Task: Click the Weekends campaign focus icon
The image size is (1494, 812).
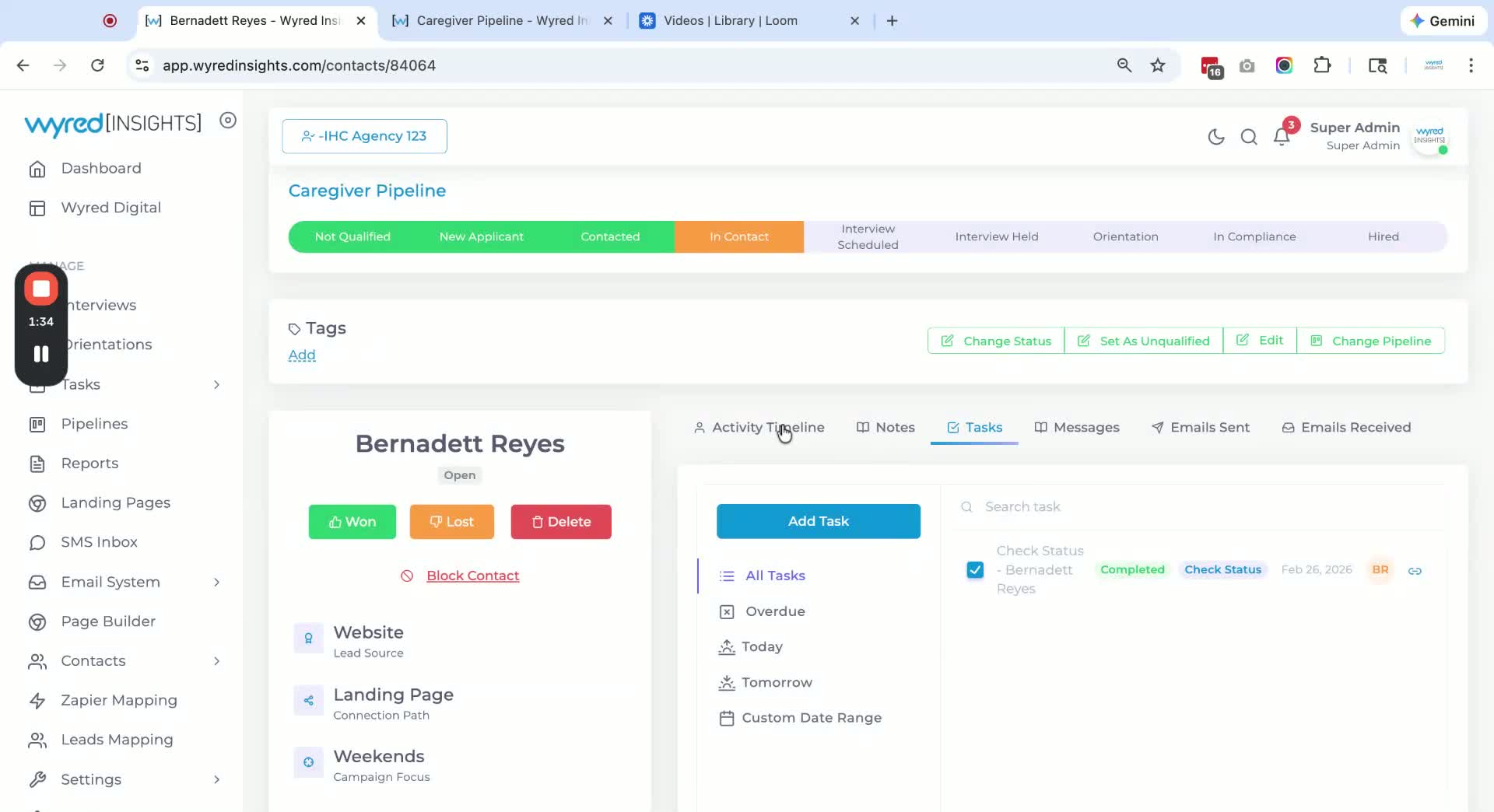Action: pos(309,763)
